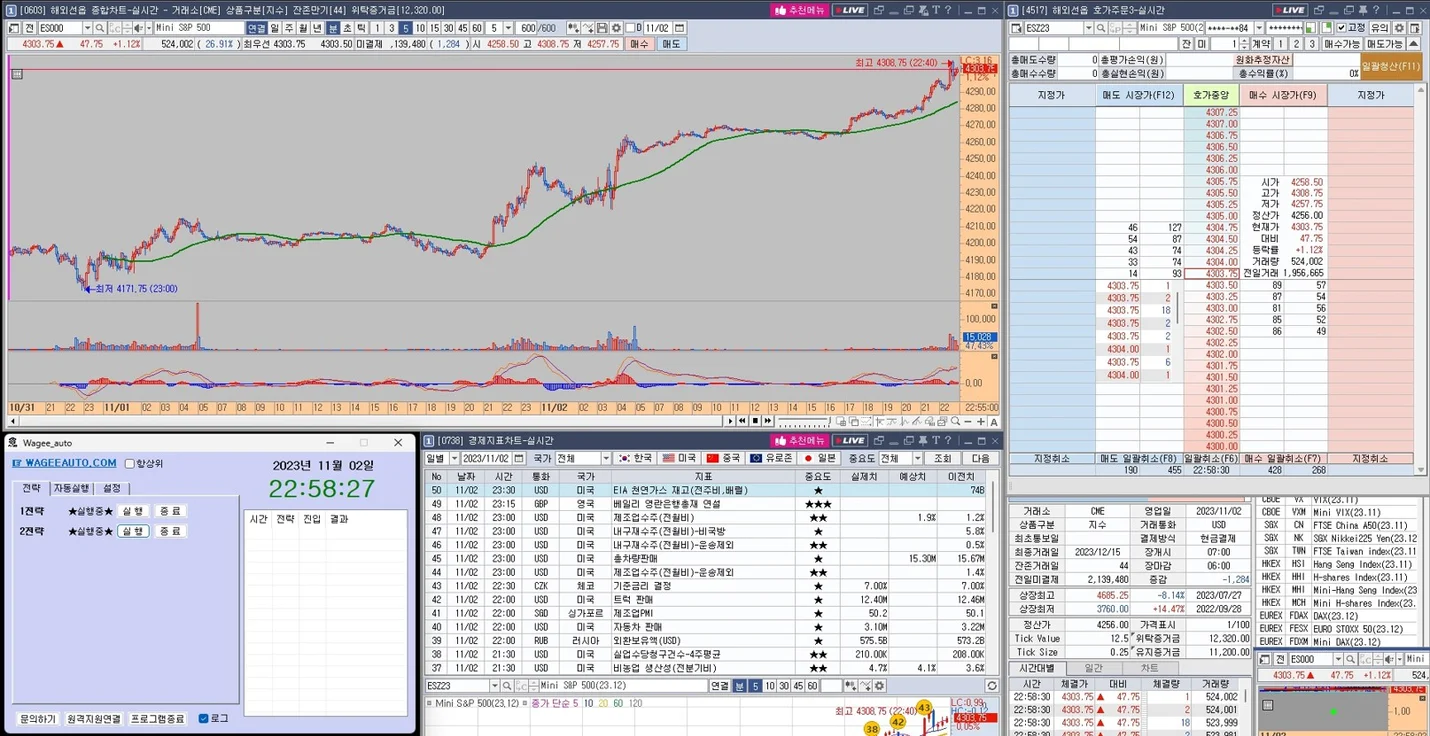The image size is (1430, 736).
Task: Click the 실행 button for 2전략
Action: point(133,531)
